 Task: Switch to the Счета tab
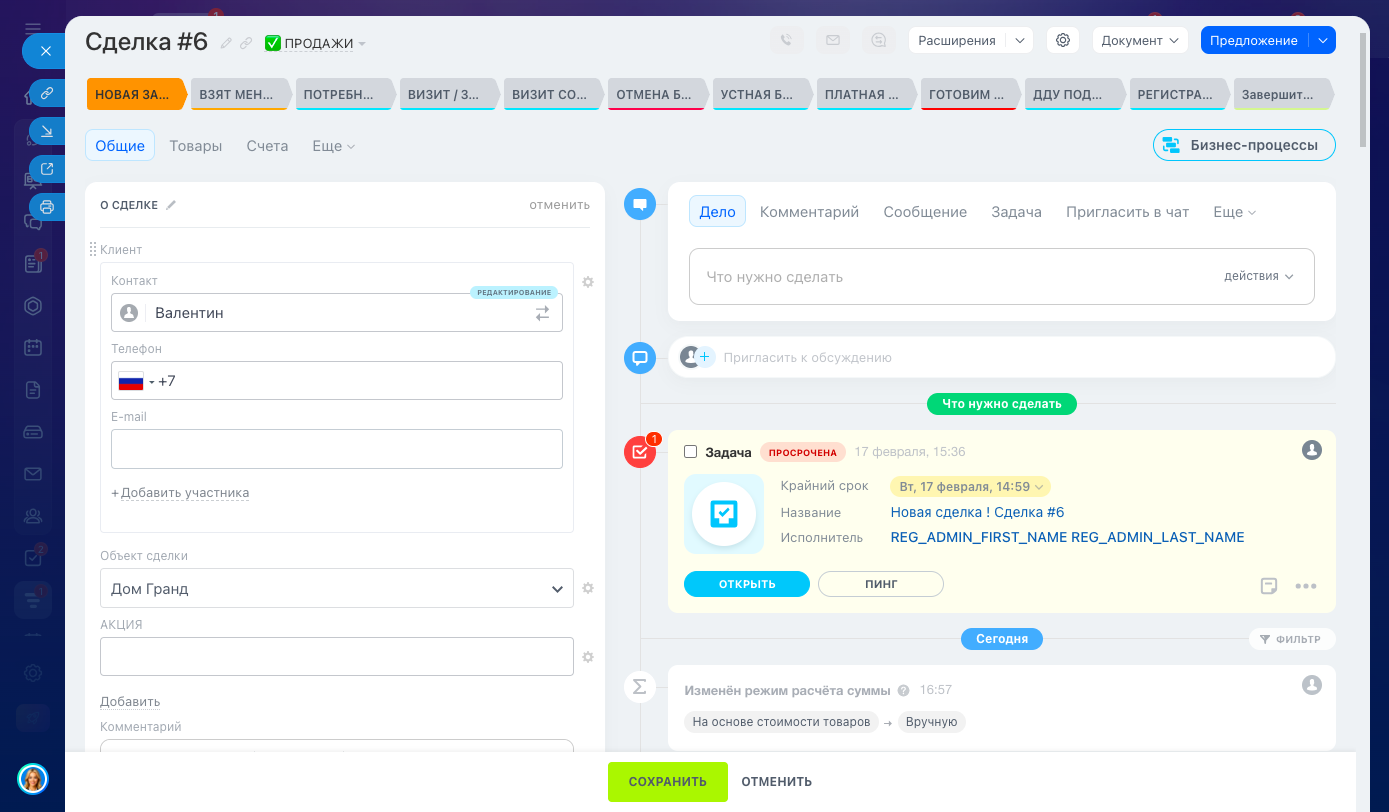267,146
